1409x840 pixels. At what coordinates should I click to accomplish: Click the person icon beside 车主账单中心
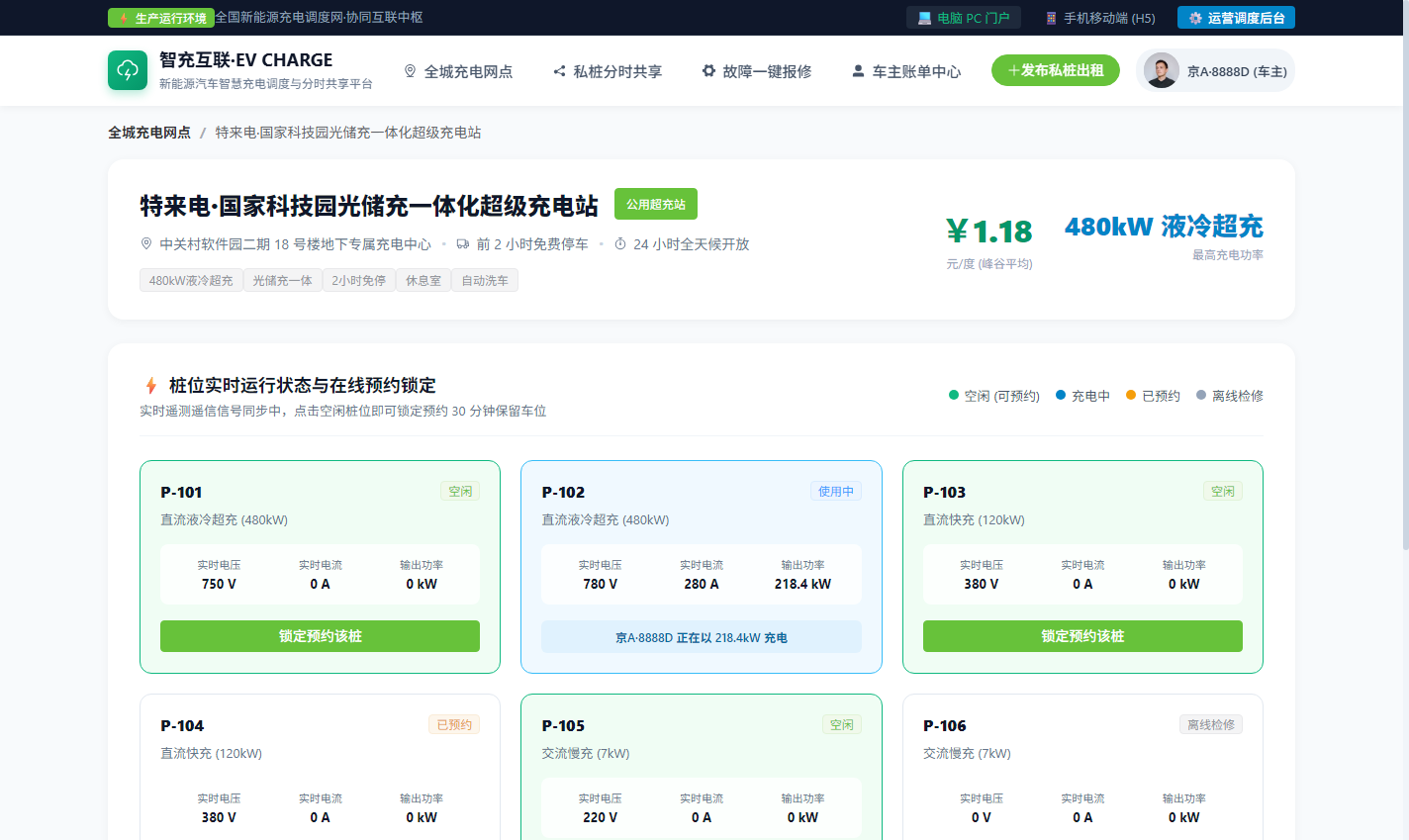coord(858,71)
